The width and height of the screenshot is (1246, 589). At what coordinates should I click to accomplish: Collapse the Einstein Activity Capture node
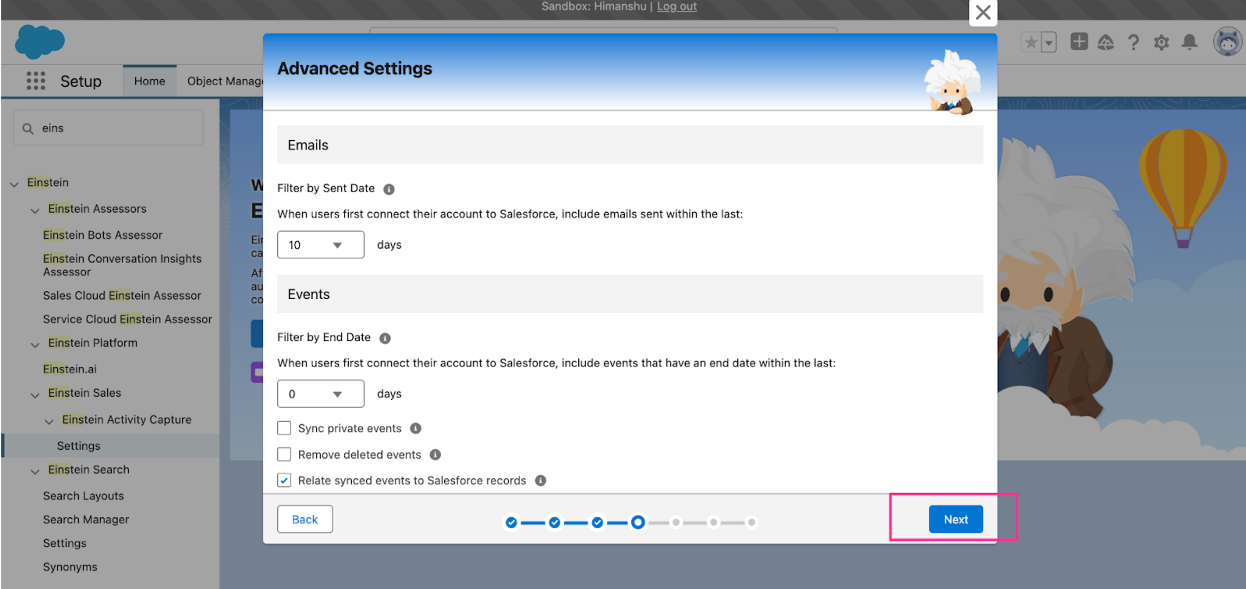(x=50, y=421)
